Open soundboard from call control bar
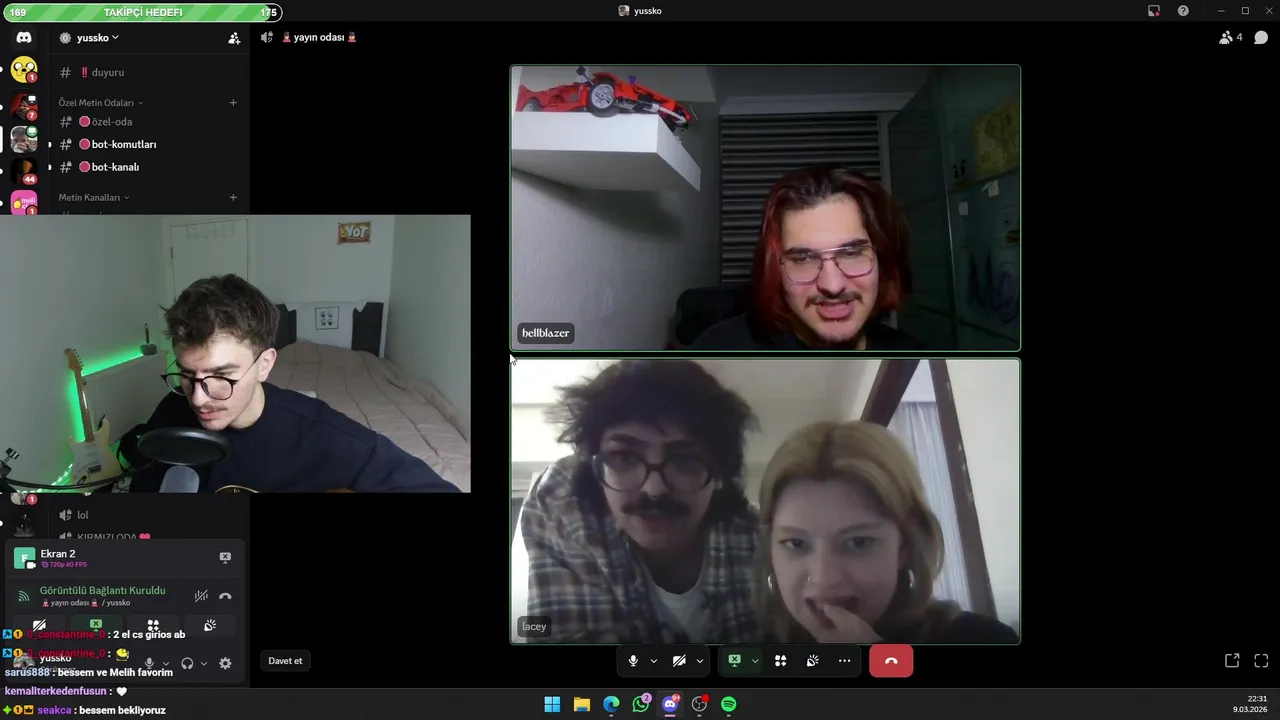Viewport: 1280px width, 720px height. pyautogui.click(x=812, y=661)
